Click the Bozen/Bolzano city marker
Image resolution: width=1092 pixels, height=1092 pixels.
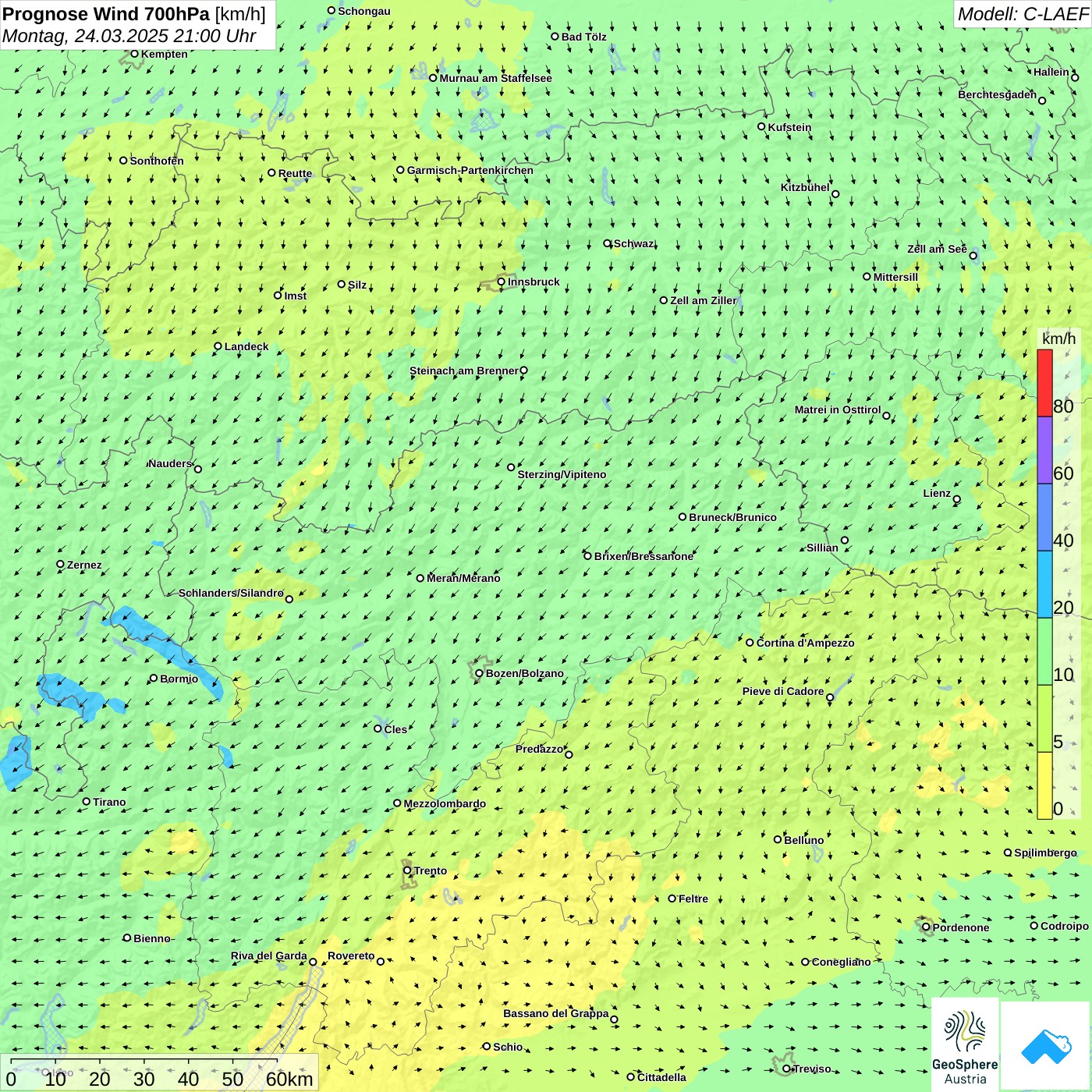[x=480, y=673]
